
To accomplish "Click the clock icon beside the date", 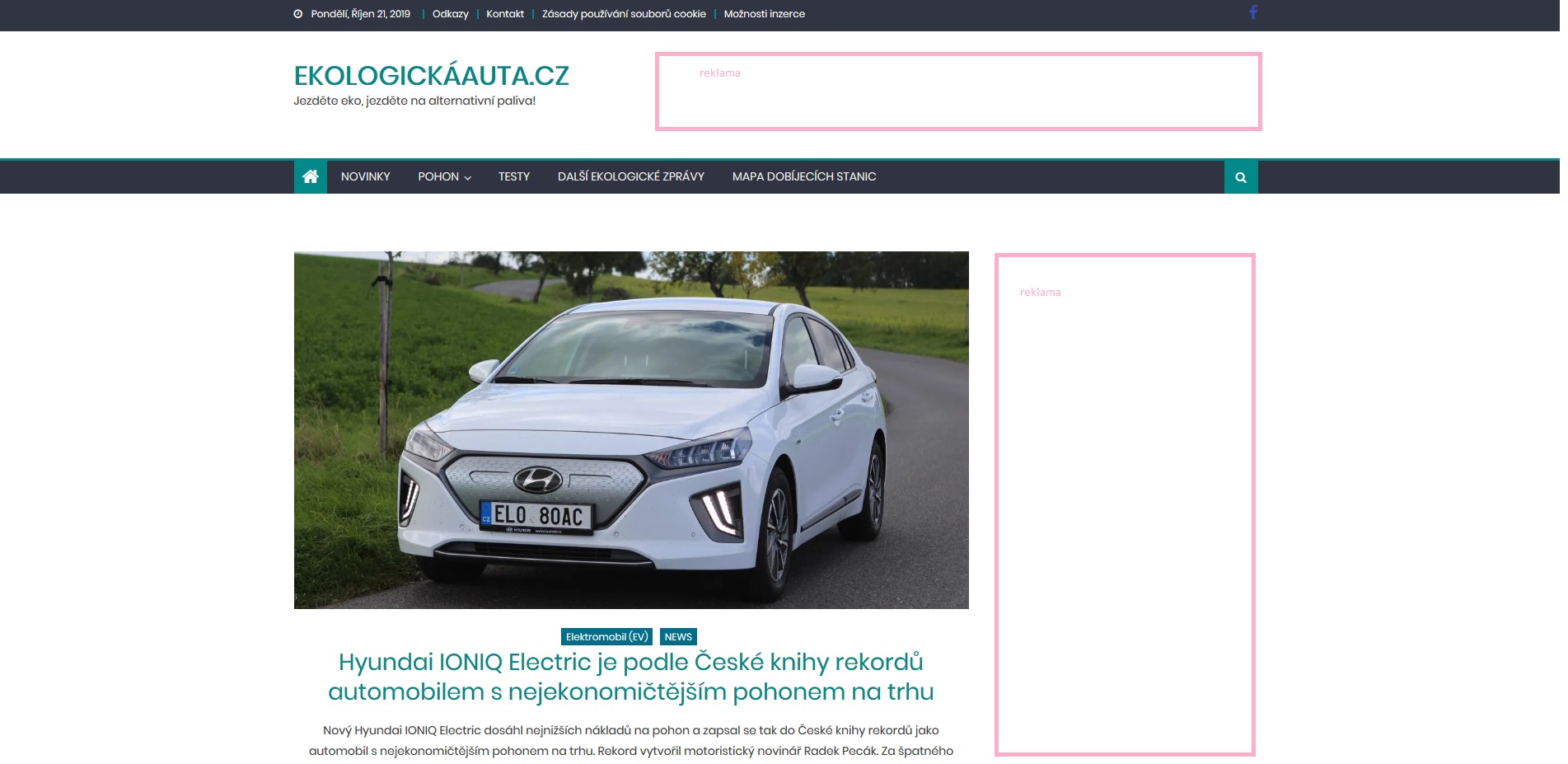I will coord(298,14).
